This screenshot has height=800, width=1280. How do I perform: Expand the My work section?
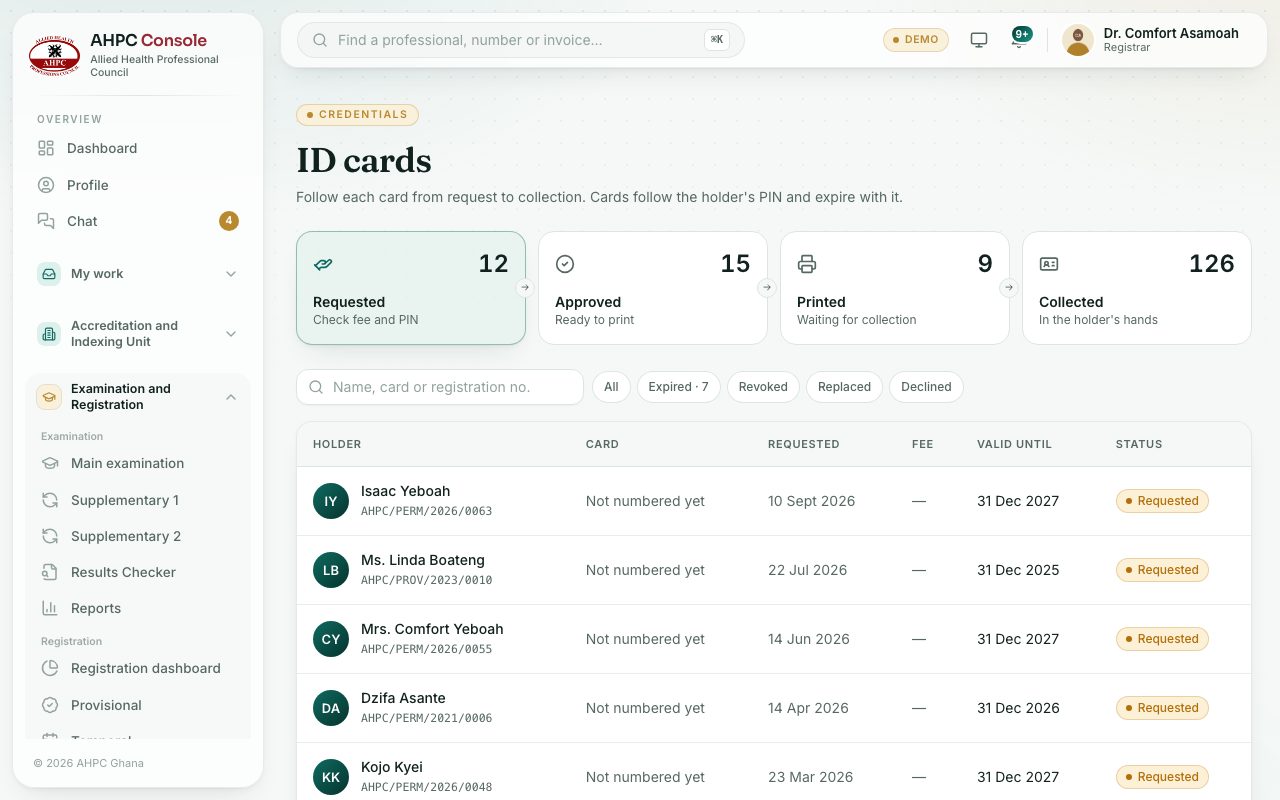(138, 274)
